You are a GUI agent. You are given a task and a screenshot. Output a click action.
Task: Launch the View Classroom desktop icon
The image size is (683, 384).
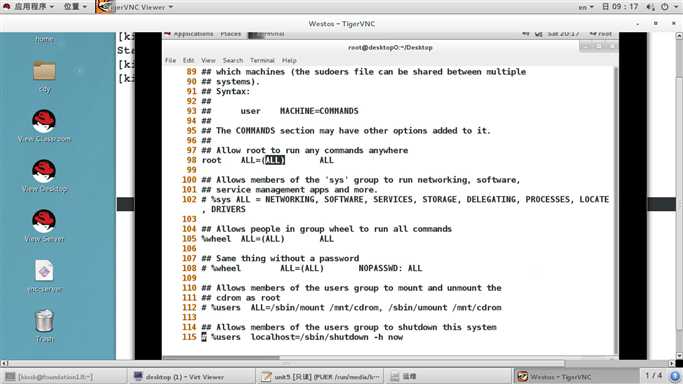tap(44, 121)
